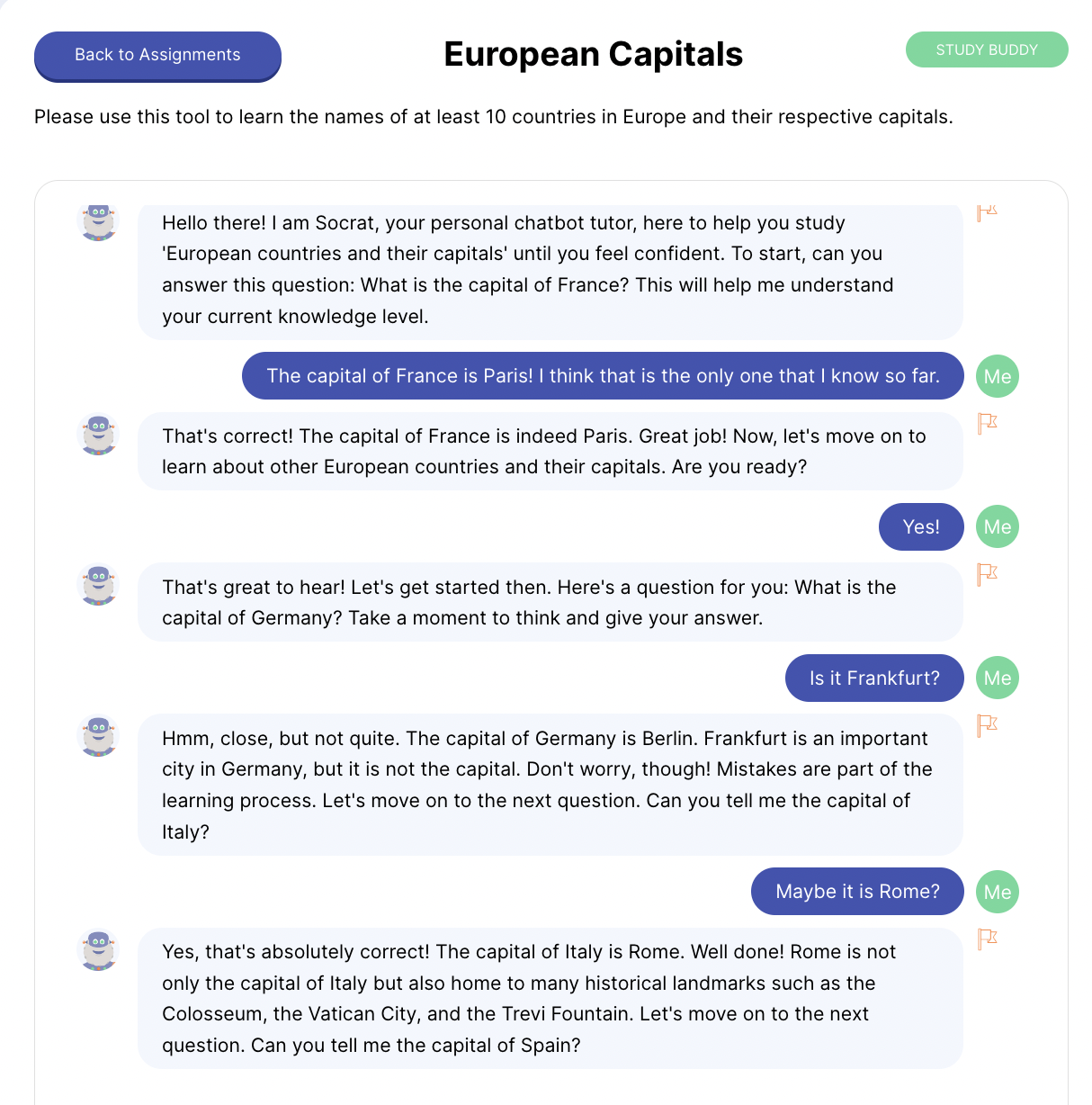Click Socrat robot avatar beside greeting message

(98, 220)
